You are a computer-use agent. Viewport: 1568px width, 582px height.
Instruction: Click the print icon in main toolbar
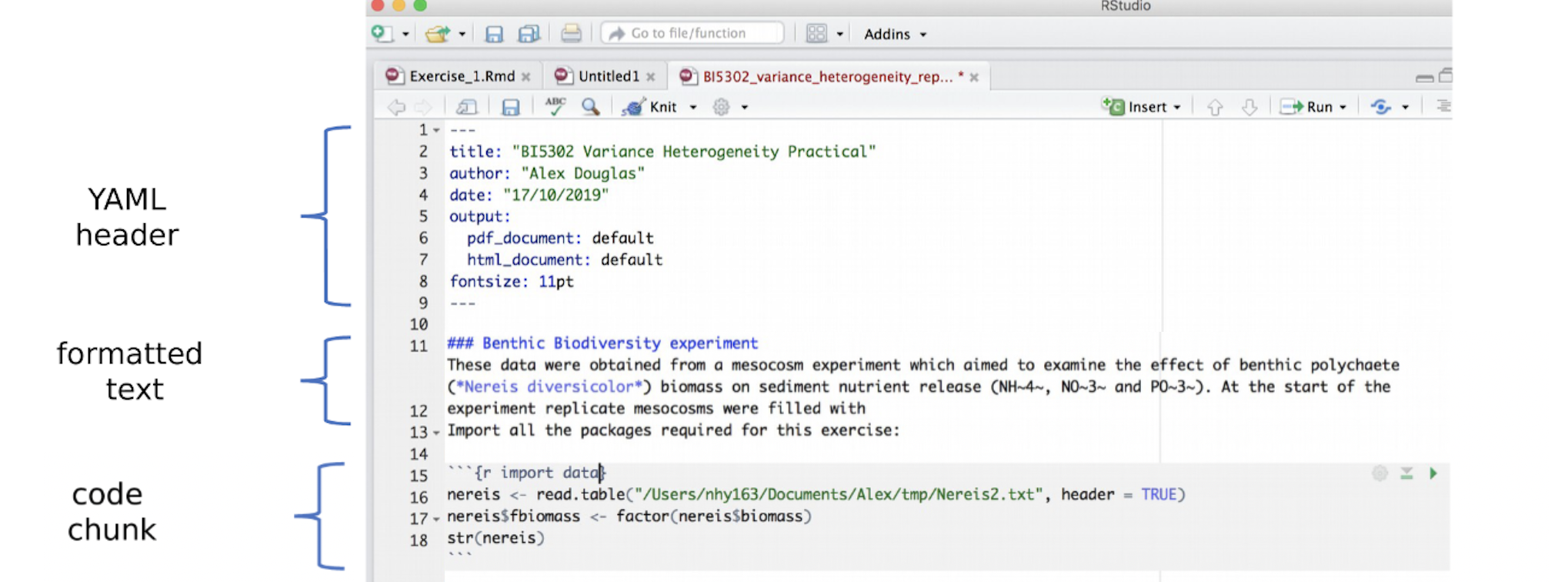pyautogui.click(x=571, y=33)
